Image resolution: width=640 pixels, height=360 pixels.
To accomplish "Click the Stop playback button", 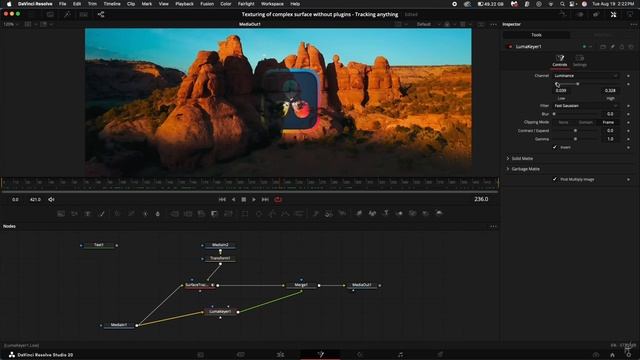I will [x=244, y=200].
